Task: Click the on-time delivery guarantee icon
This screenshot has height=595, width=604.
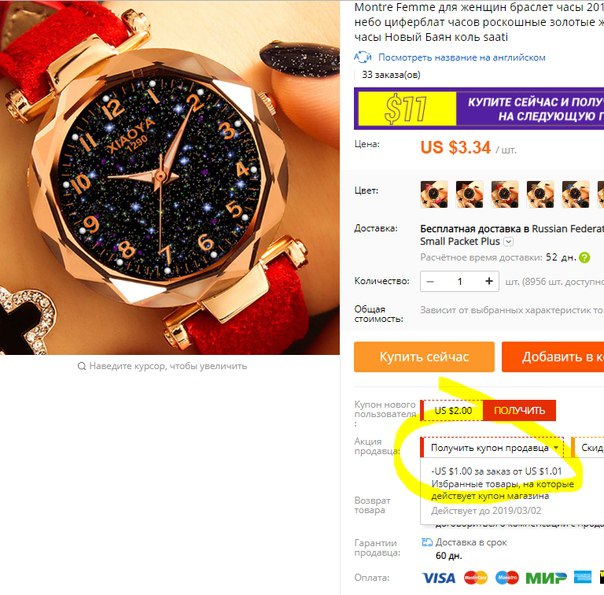Action: pyautogui.click(x=427, y=542)
